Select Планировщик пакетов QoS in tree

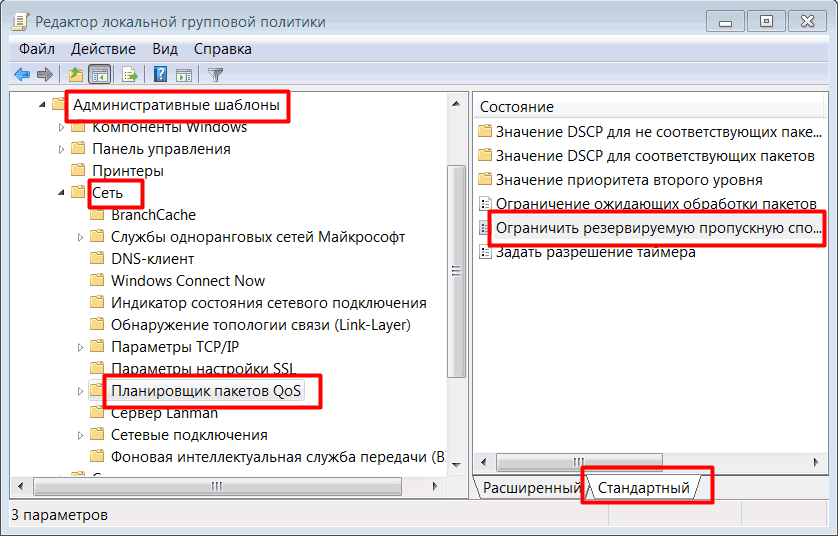point(211,391)
